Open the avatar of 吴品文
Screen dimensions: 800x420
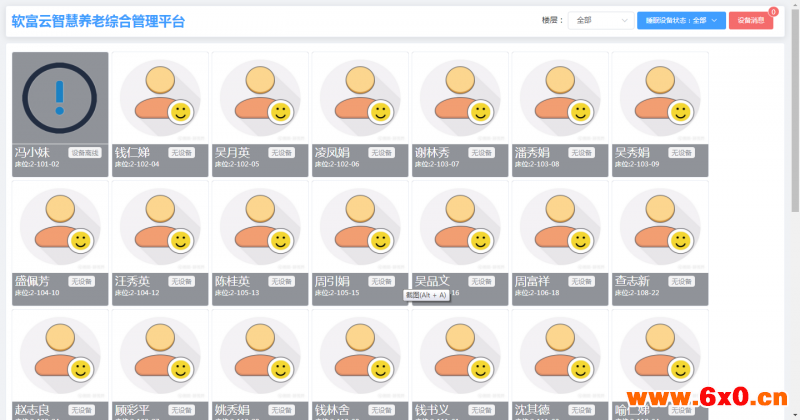[x=460, y=227]
